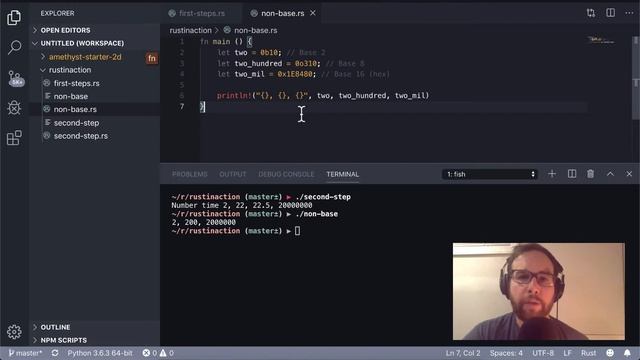This screenshot has height=360, width=640.
Task: Click the webcam video overlay
Action: coord(538,291)
